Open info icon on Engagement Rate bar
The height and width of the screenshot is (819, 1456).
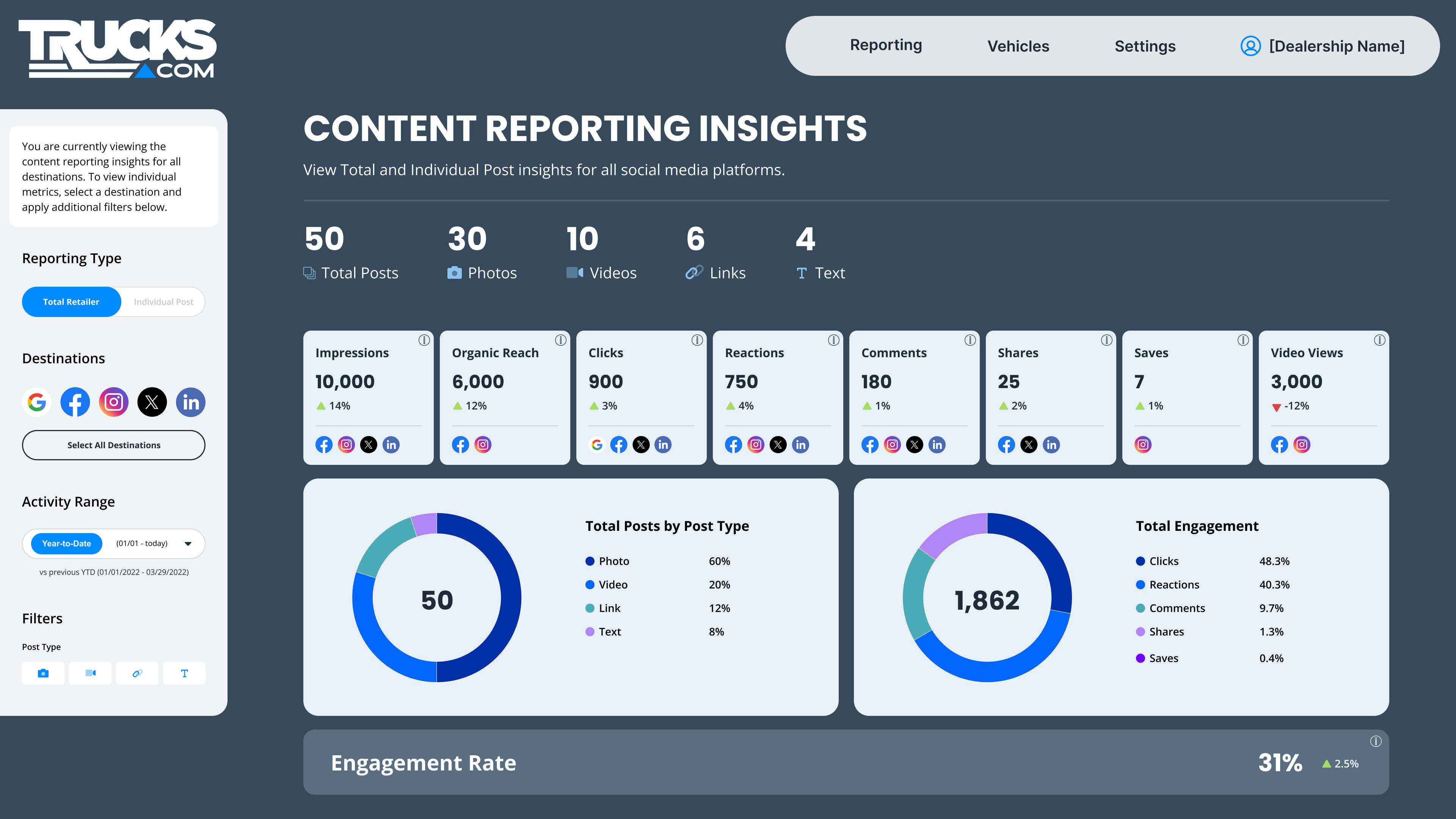1376,741
